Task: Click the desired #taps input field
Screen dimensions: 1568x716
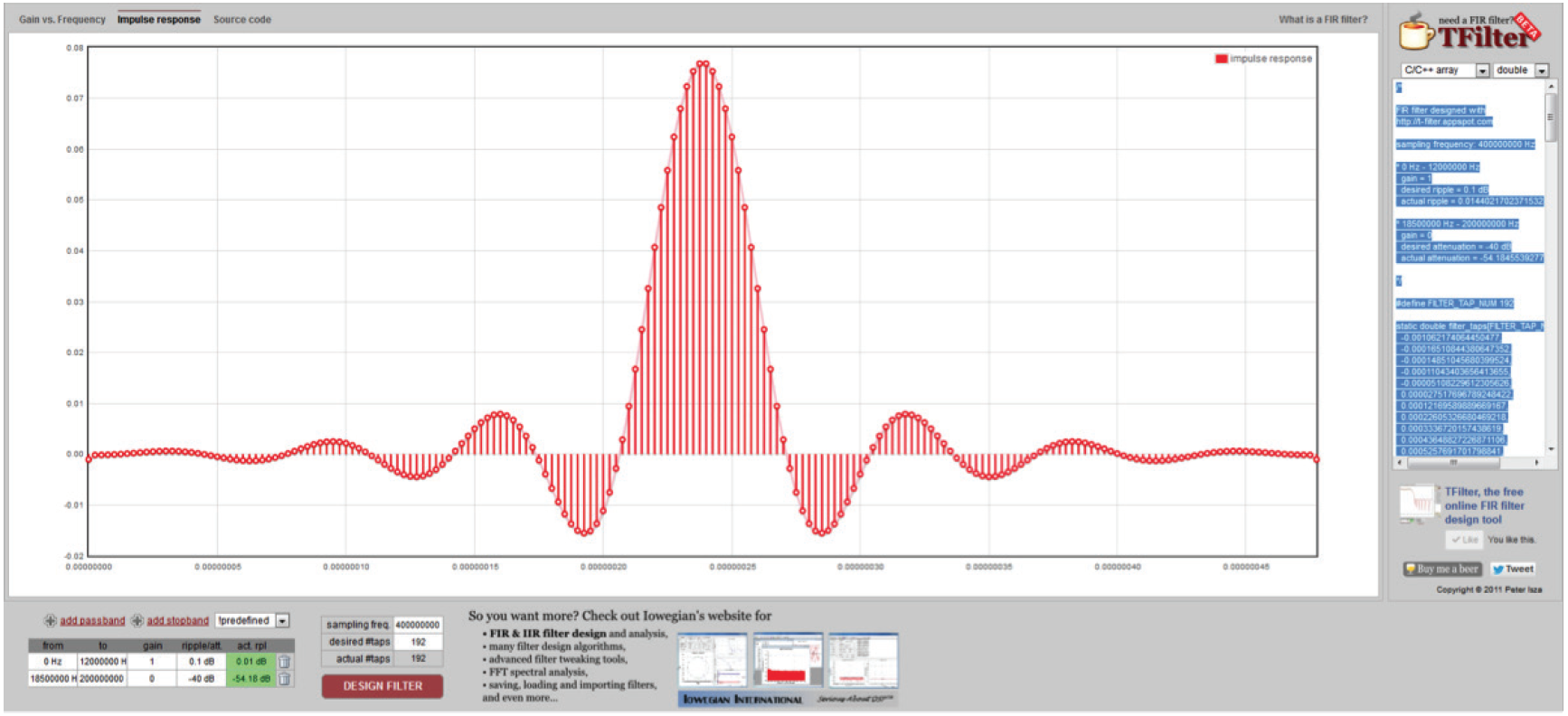Action: click(418, 642)
